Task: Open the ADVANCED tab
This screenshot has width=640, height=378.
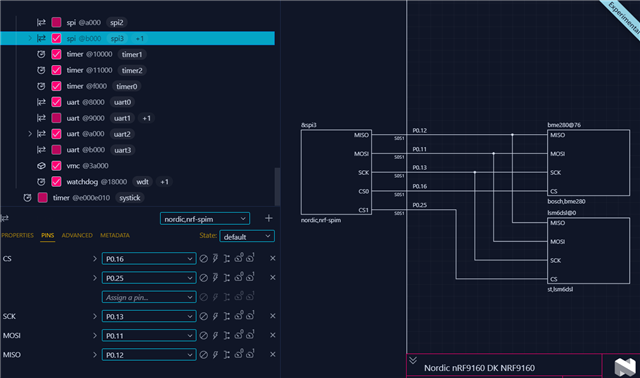Action: [x=77, y=236]
